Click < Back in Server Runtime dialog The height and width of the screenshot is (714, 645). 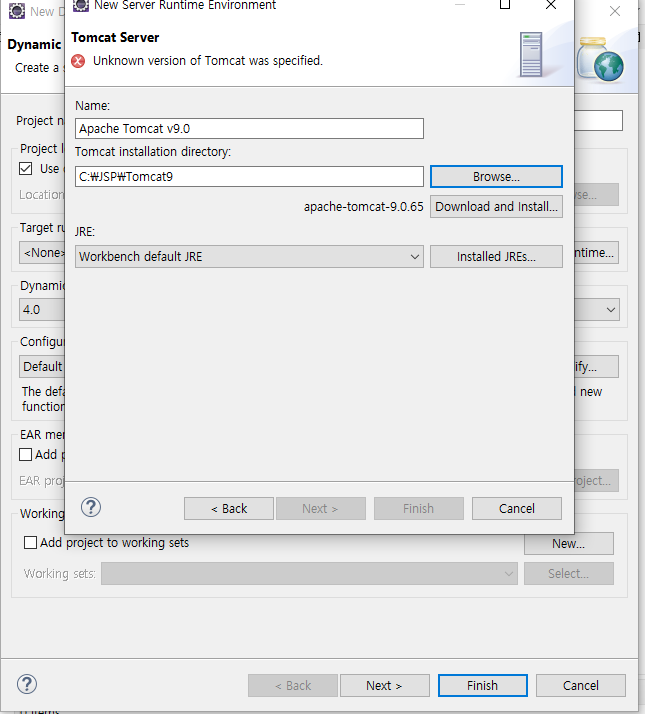[x=229, y=508]
